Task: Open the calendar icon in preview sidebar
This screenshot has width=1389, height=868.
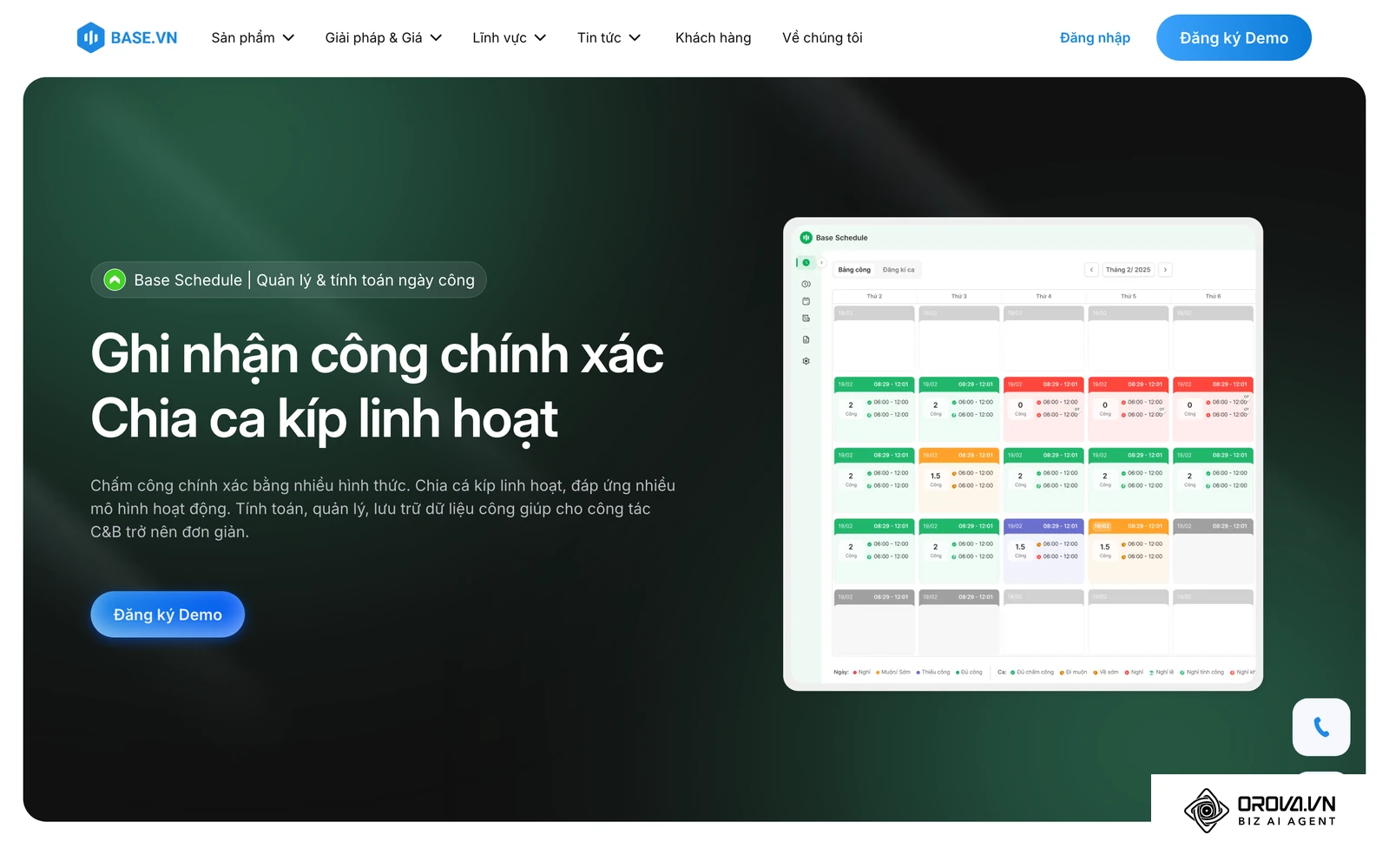Action: click(x=806, y=301)
